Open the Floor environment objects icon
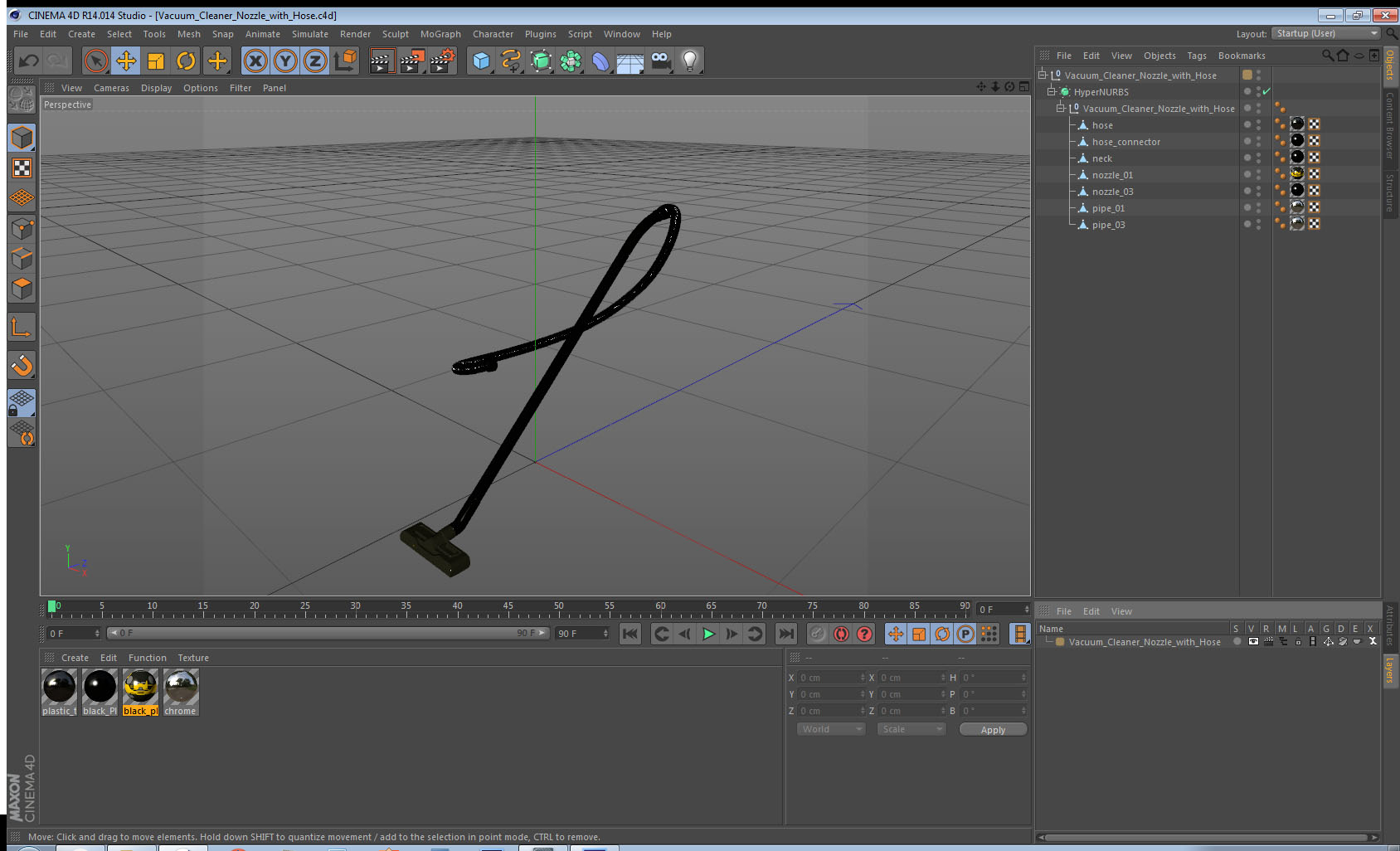 [630, 61]
